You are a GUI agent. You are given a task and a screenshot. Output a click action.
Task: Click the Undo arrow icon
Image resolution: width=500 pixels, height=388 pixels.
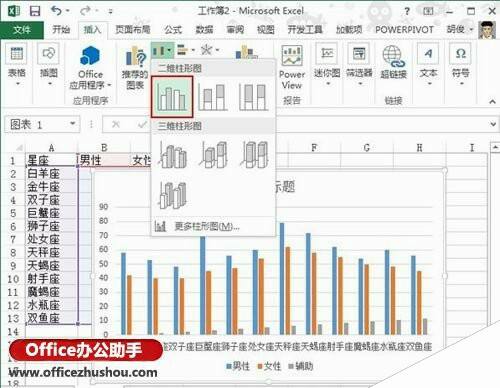(56, 11)
